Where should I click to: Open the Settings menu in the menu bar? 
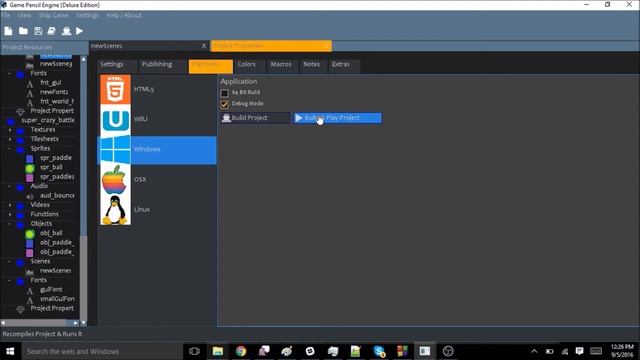[x=87, y=15]
